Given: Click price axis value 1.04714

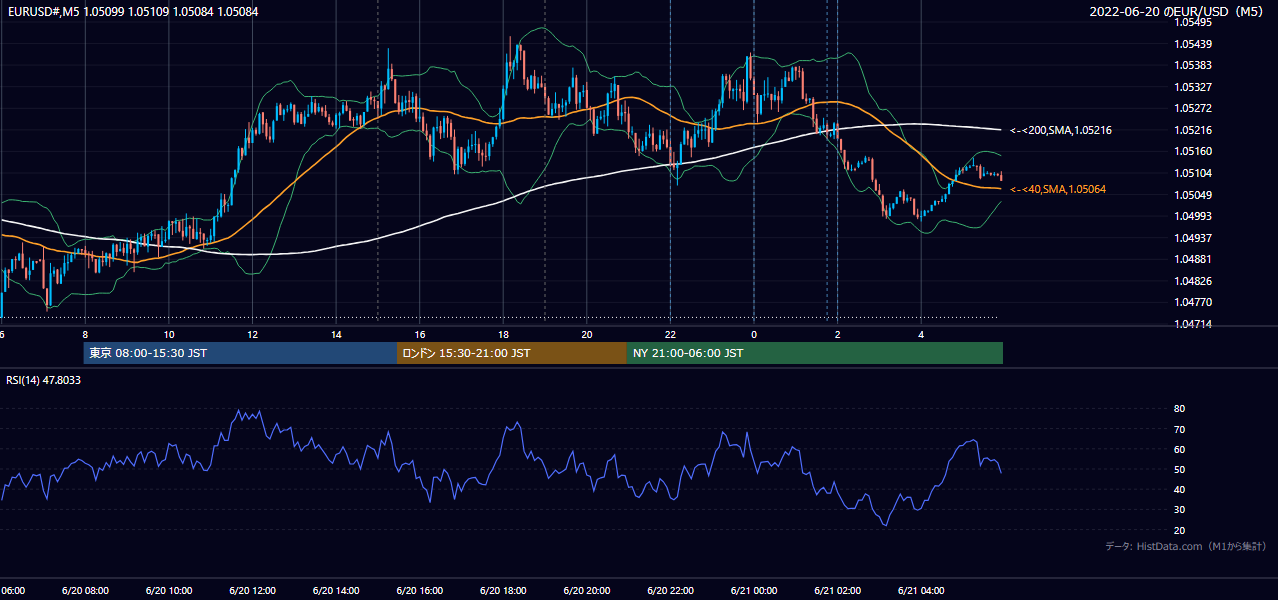Looking at the screenshot, I should click(x=1193, y=324).
